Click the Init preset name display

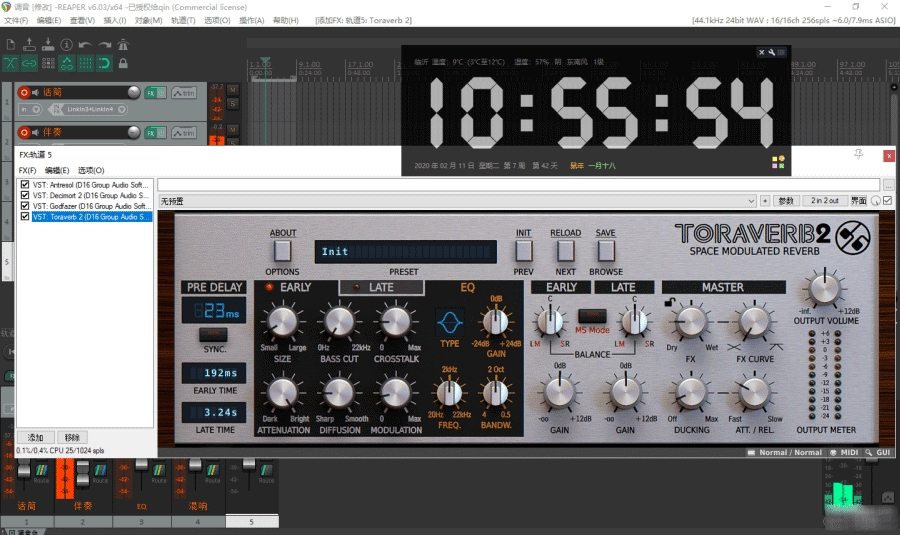pos(405,252)
